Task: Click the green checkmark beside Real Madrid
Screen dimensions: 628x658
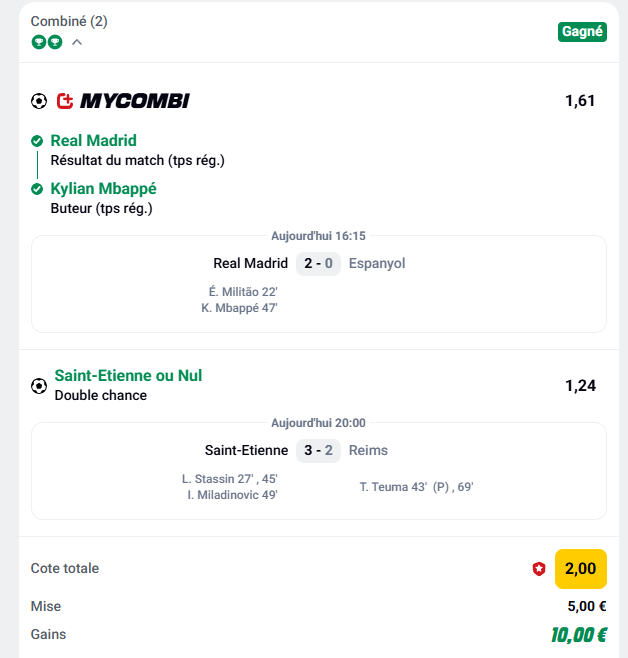Action: [37, 141]
